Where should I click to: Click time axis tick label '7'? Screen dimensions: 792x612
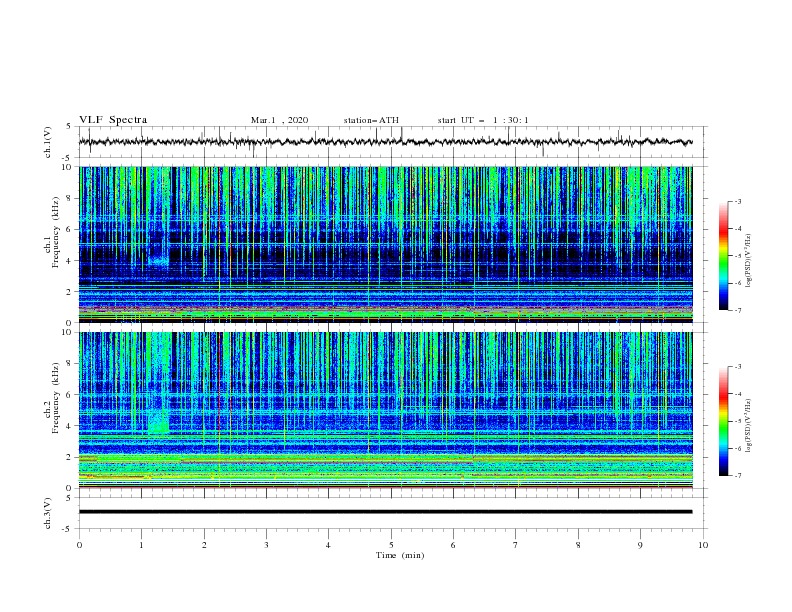tap(516, 545)
